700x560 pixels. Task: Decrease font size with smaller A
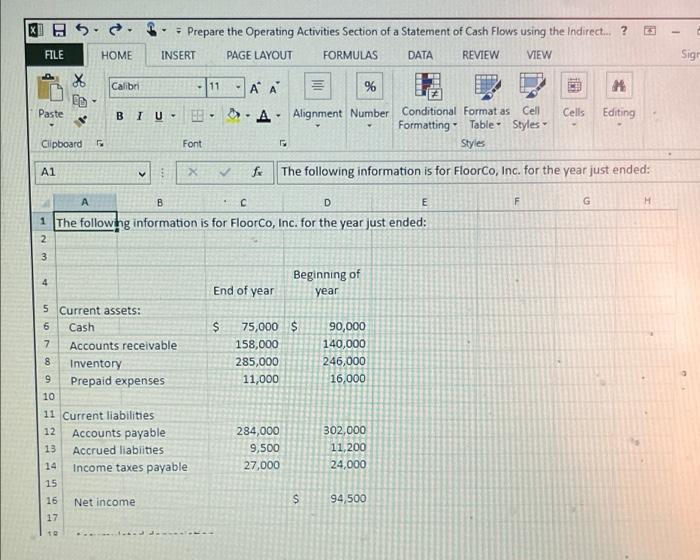pyautogui.click(x=275, y=88)
